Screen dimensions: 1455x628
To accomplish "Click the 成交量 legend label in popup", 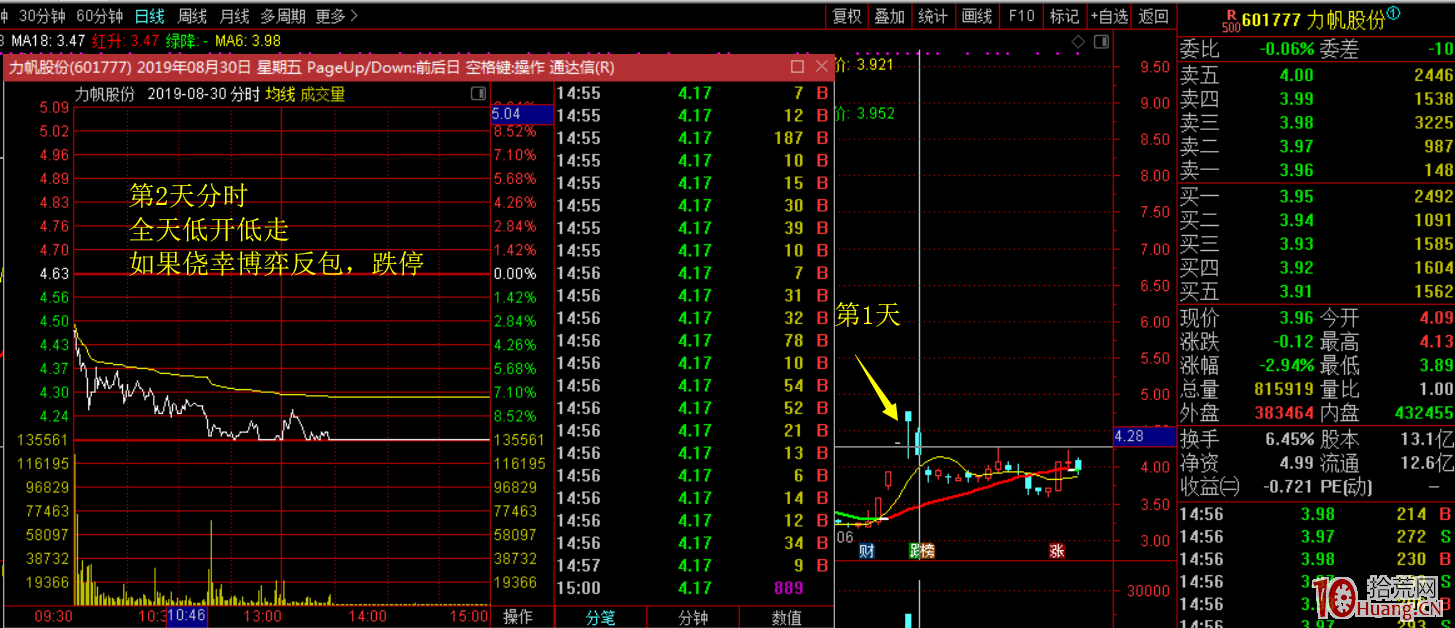I will point(322,94).
